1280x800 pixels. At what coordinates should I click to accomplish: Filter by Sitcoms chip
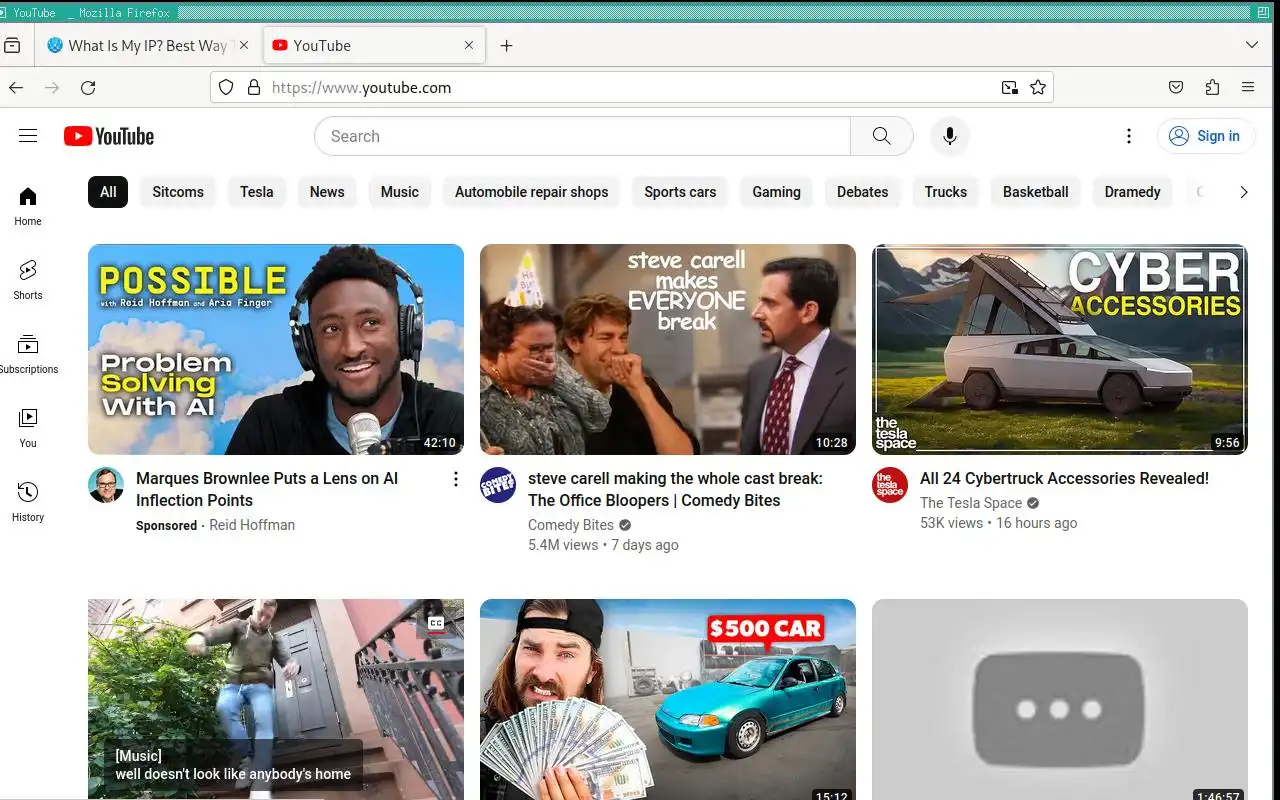coord(178,192)
